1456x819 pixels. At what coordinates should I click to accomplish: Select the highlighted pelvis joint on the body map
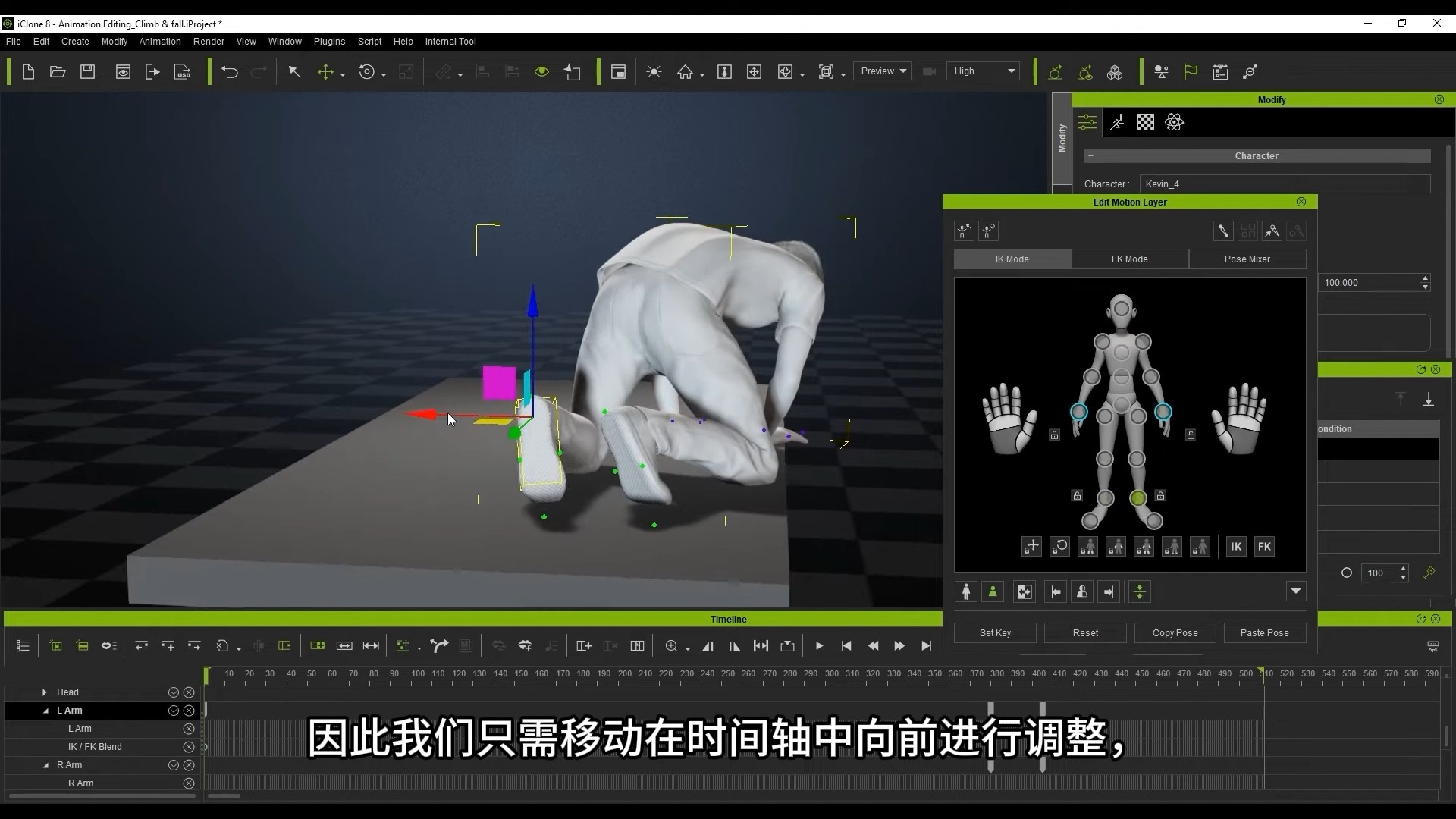tap(1139, 498)
